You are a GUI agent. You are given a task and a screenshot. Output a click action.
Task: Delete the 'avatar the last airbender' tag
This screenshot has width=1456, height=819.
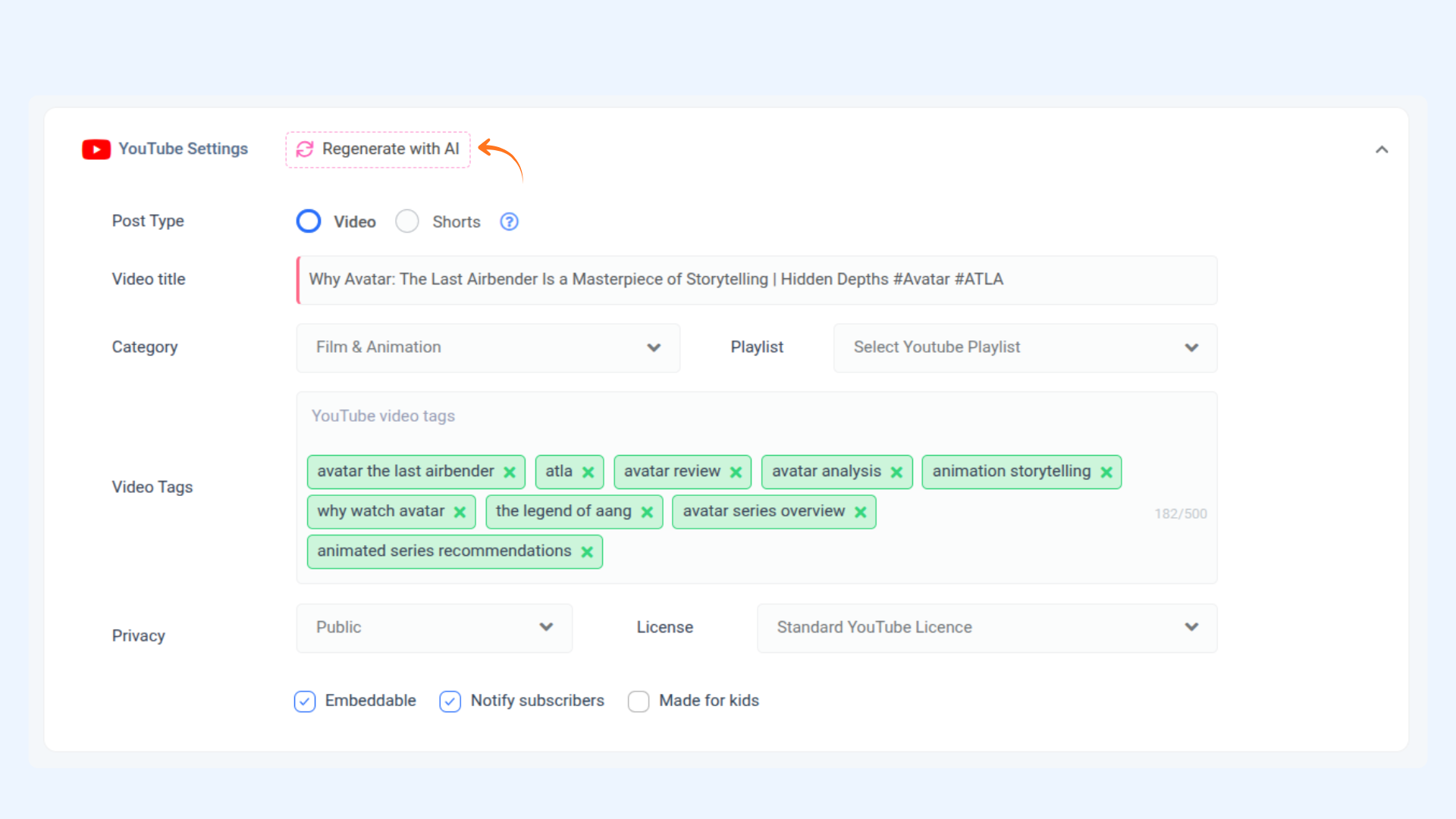pyautogui.click(x=510, y=472)
